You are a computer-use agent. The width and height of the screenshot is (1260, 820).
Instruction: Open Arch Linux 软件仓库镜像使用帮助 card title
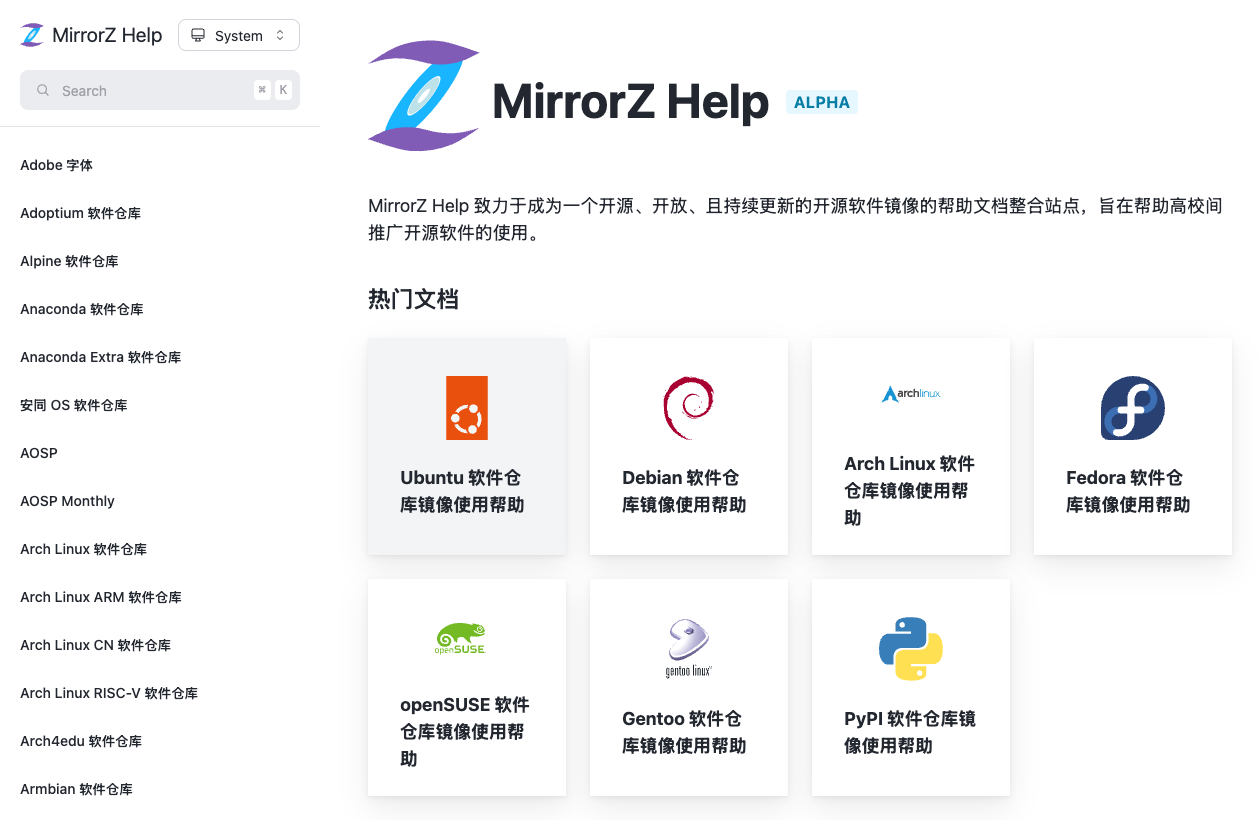pos(909,491)
